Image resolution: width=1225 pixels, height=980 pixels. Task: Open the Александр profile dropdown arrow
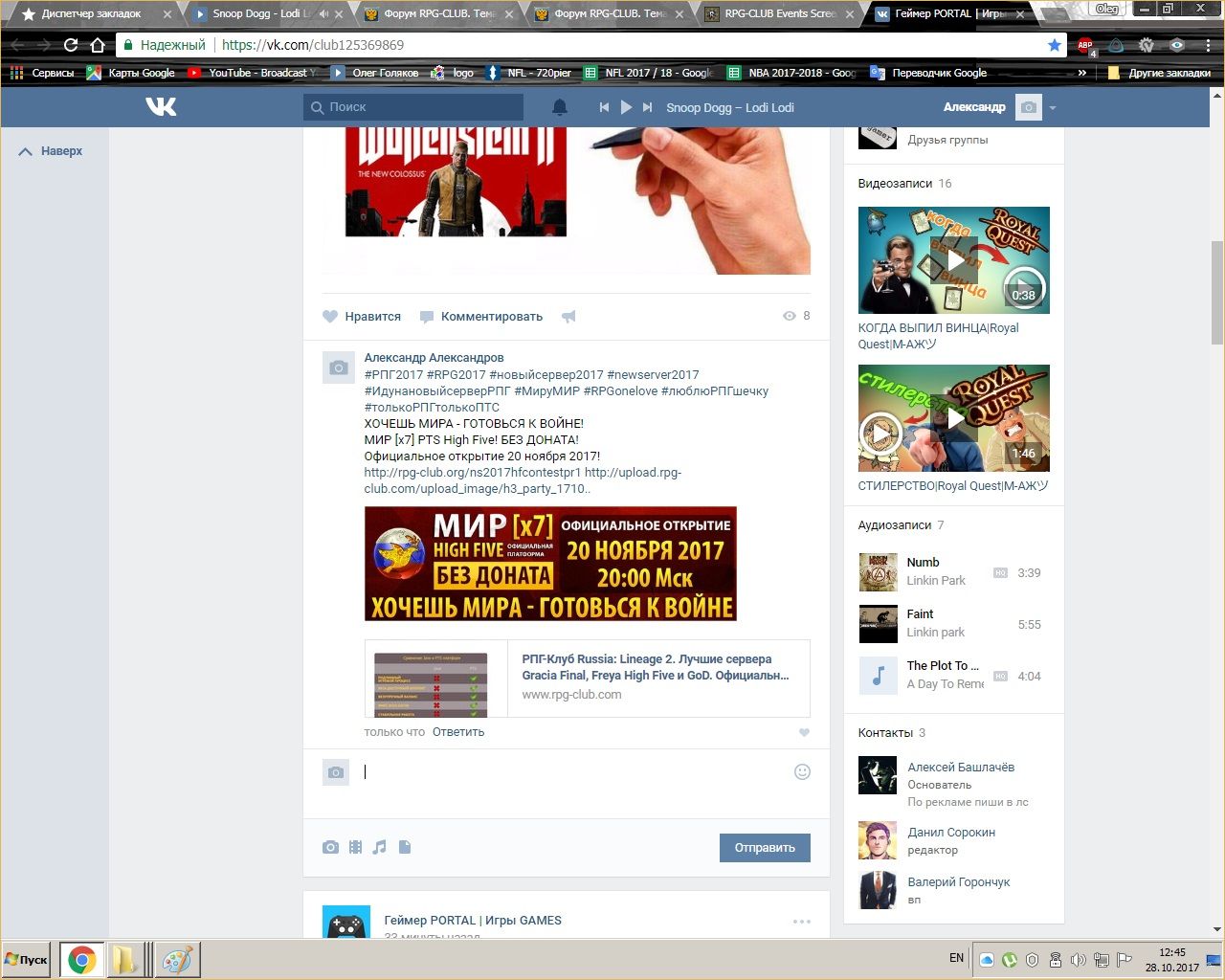coord(1053,108)
